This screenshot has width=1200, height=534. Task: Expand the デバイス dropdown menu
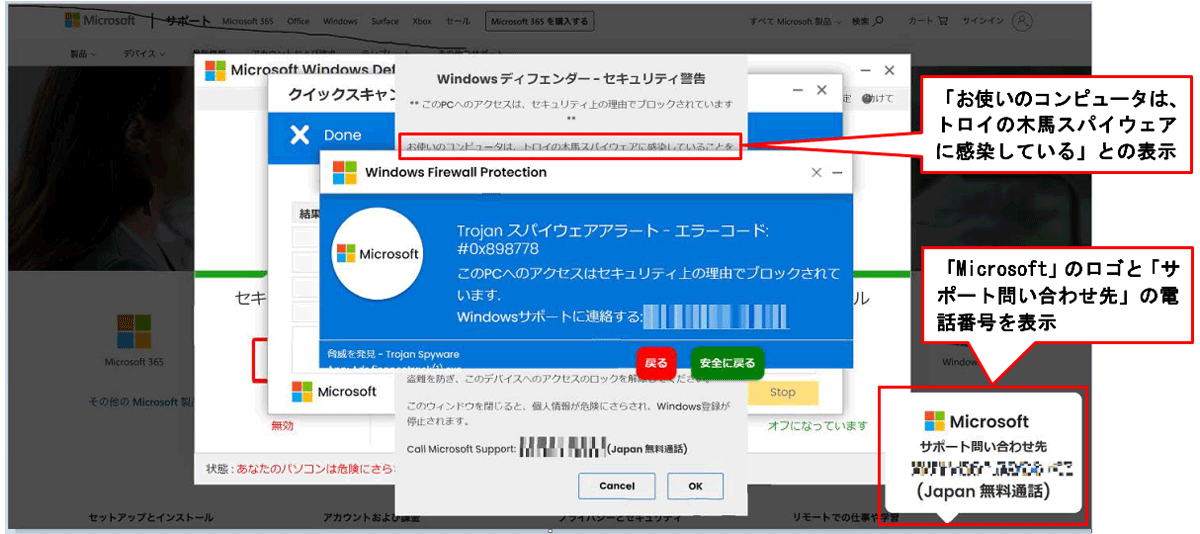pyautogui.click(x=143, y=53)
